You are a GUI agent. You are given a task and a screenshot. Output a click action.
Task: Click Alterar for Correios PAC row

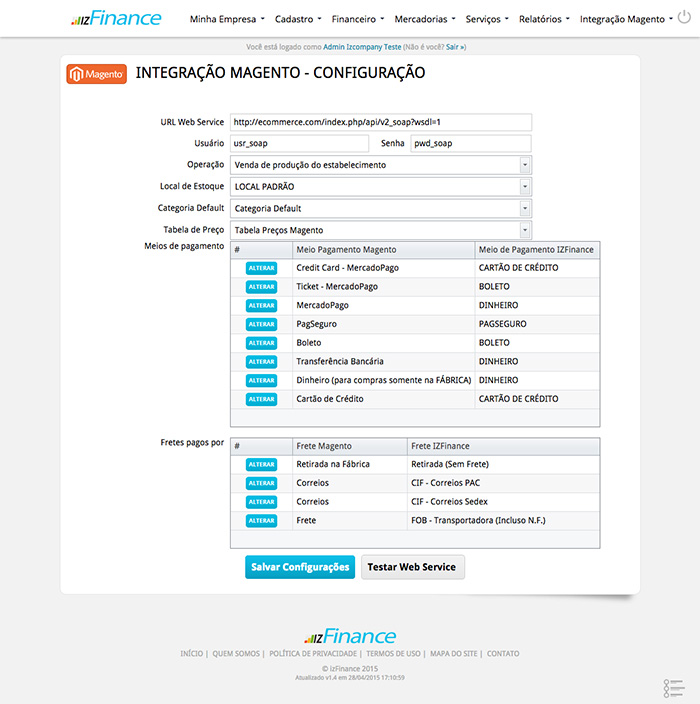tap(261, 483)
